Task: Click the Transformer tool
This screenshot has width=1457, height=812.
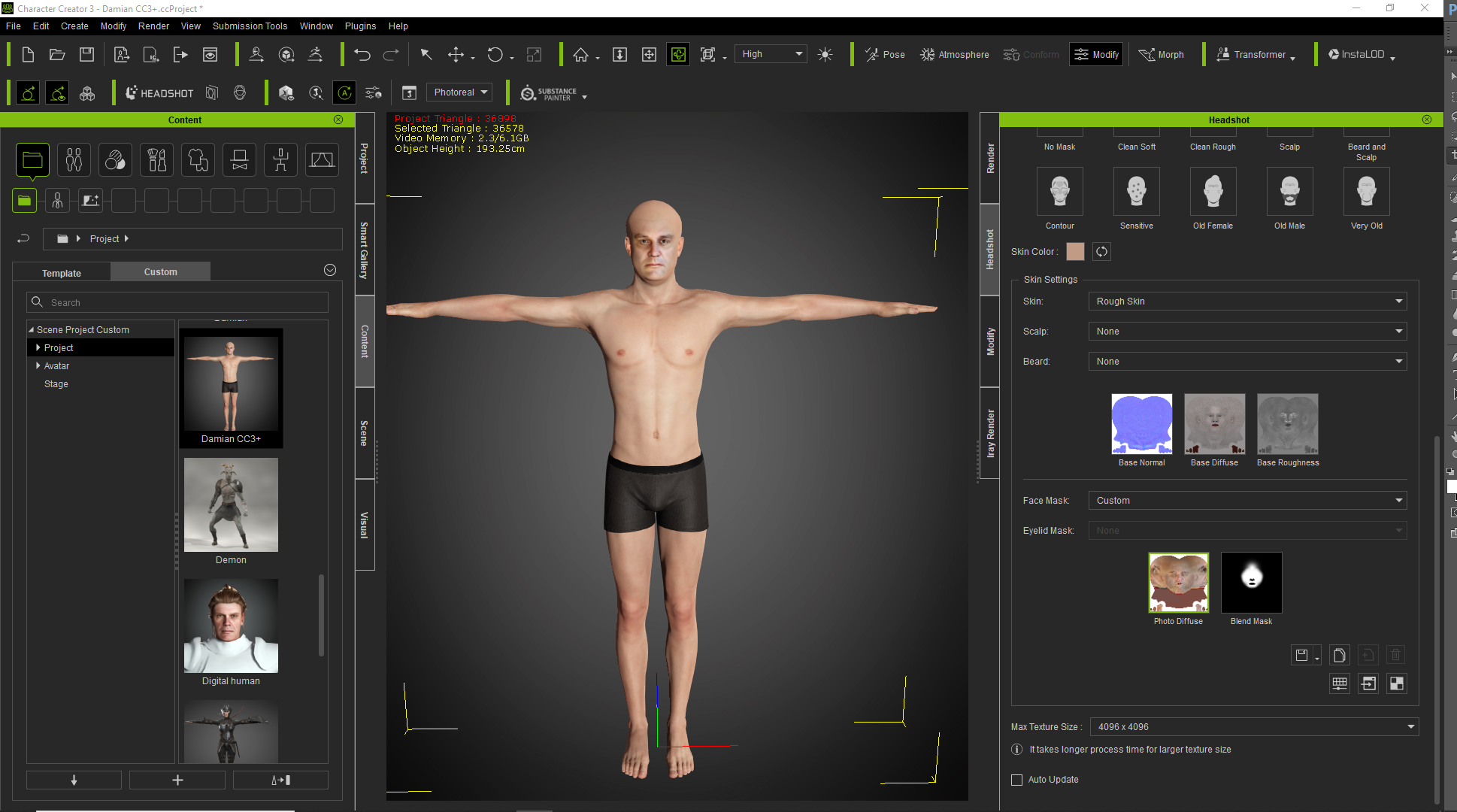Action: point(1254,54)
